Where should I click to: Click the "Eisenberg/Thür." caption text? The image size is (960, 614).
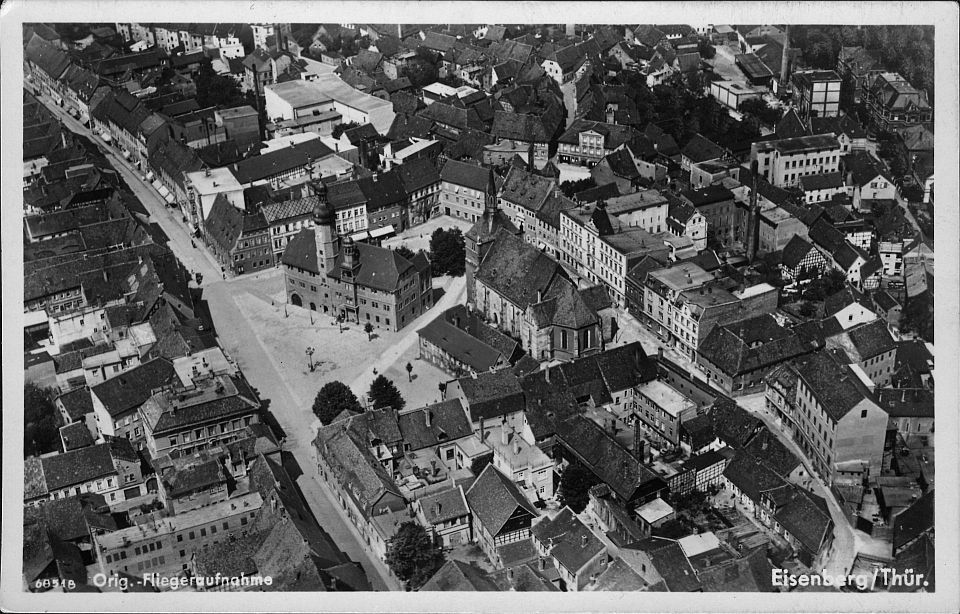849,578
